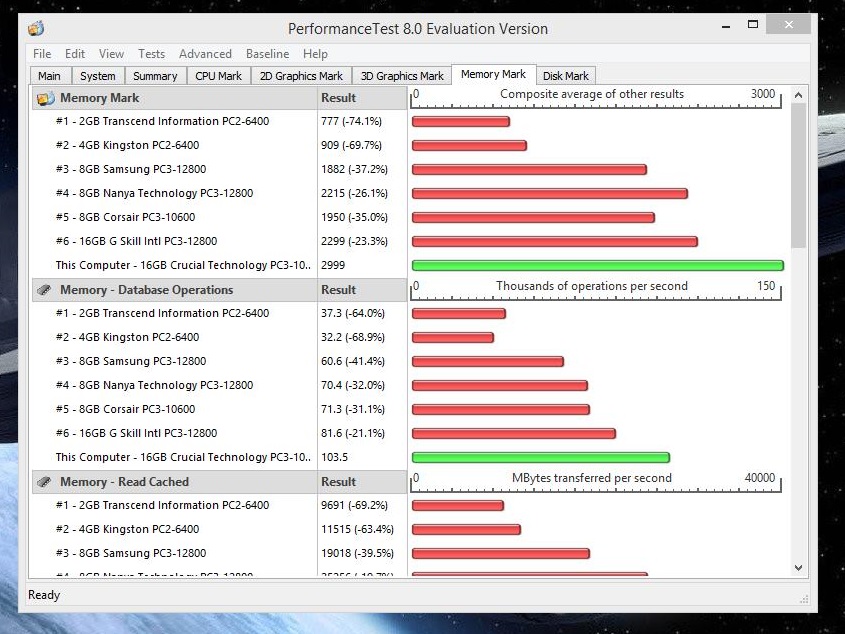
Task: Click the vertical scrollbar thumb
Action: point(798,175)
